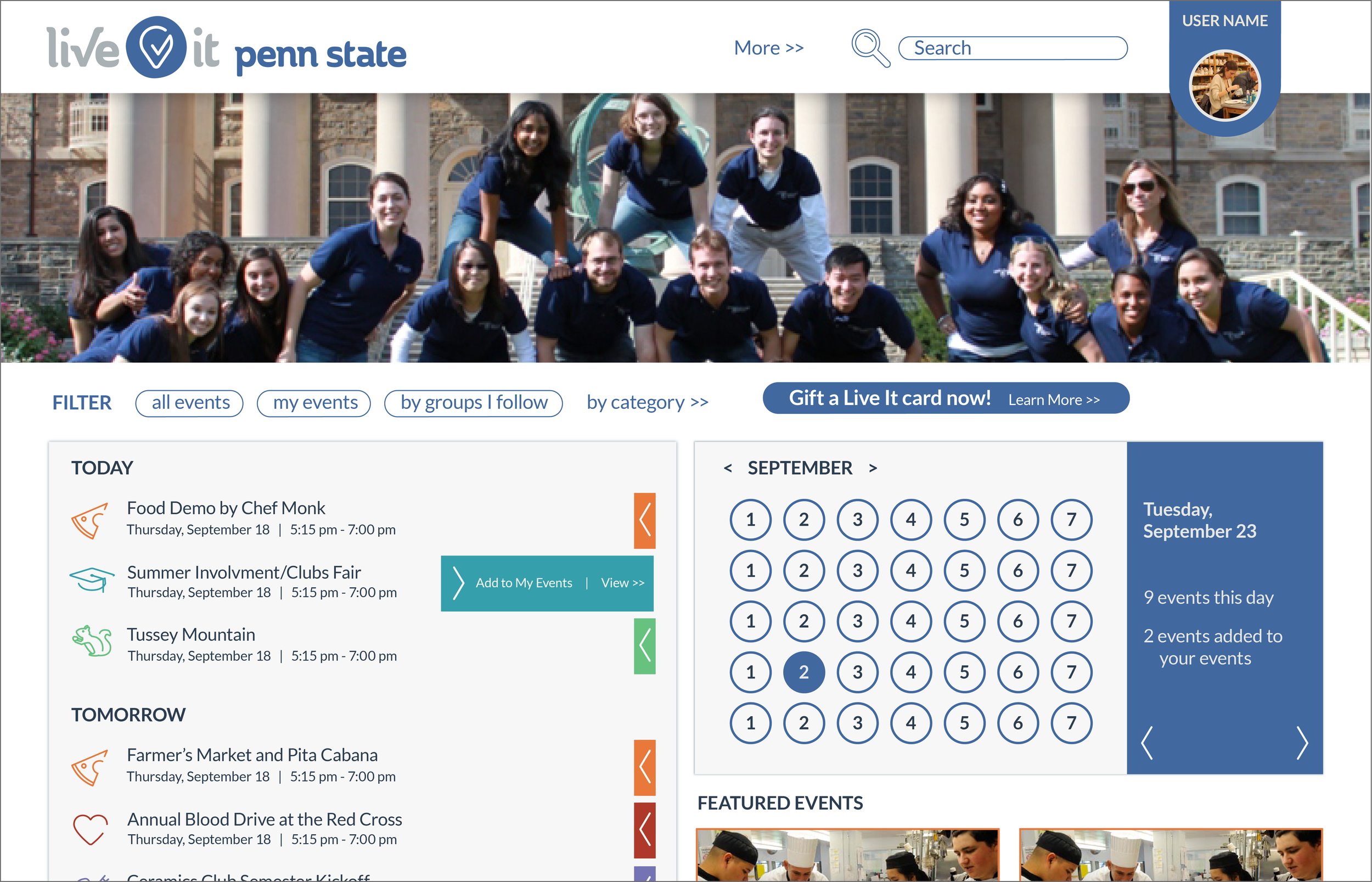Select the my events filter
The width and height of the screenshot is (1372, 882).
[x=314, y=403]
